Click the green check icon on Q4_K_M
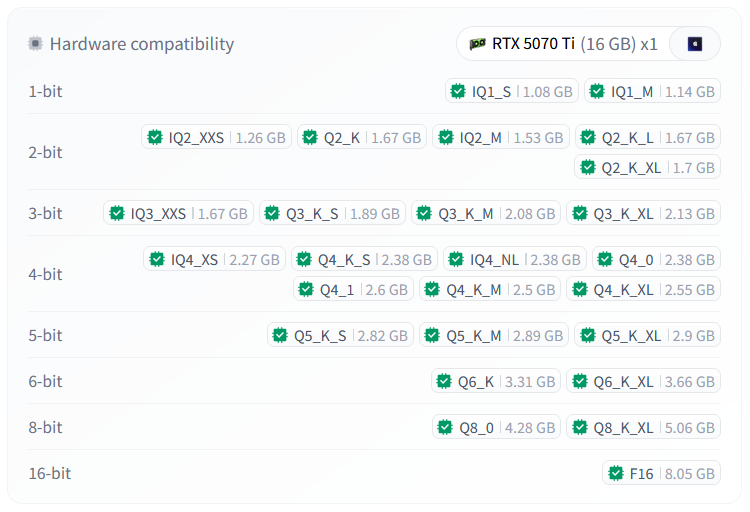Screen dimensions: 750x512 click(432, 289)
